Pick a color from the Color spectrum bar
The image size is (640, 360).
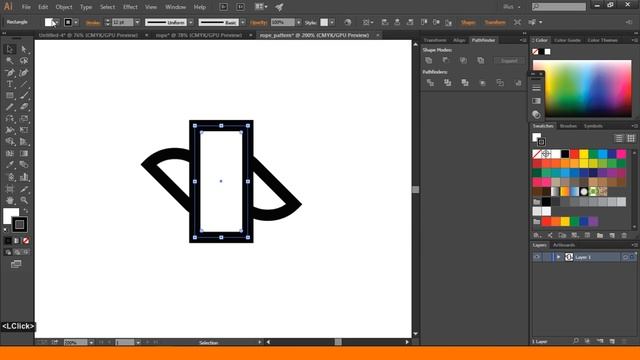pos(582,89)
